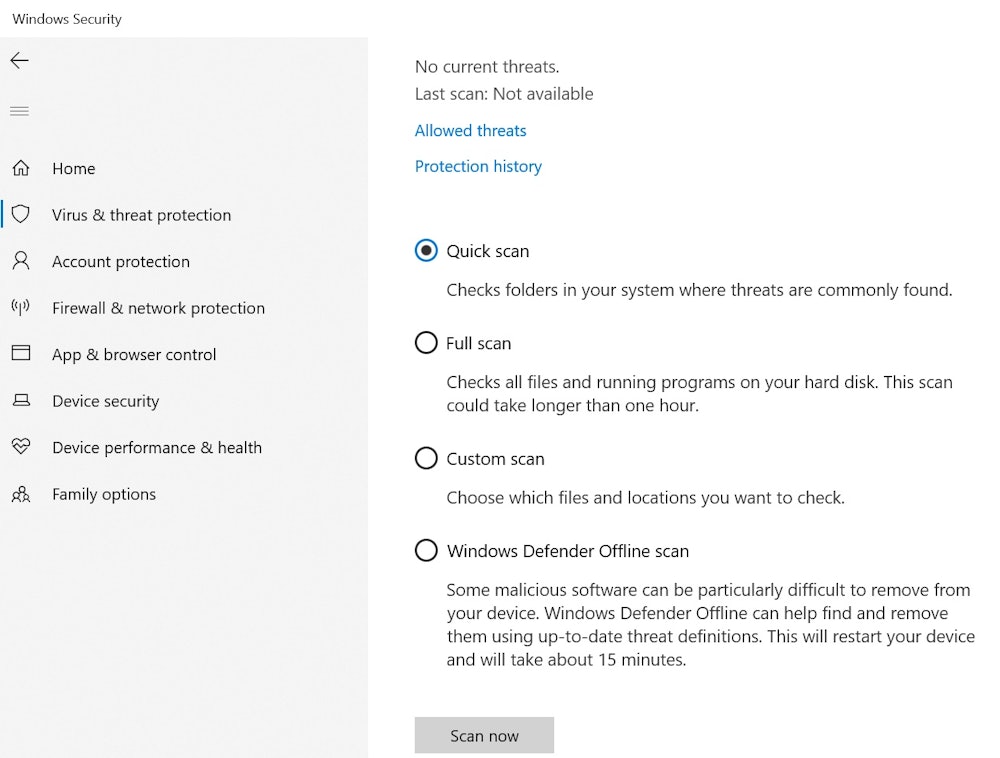The image size is (1000, 758).
Task: Click the laptop icon for Device security
Action: [x=20, y=401]
